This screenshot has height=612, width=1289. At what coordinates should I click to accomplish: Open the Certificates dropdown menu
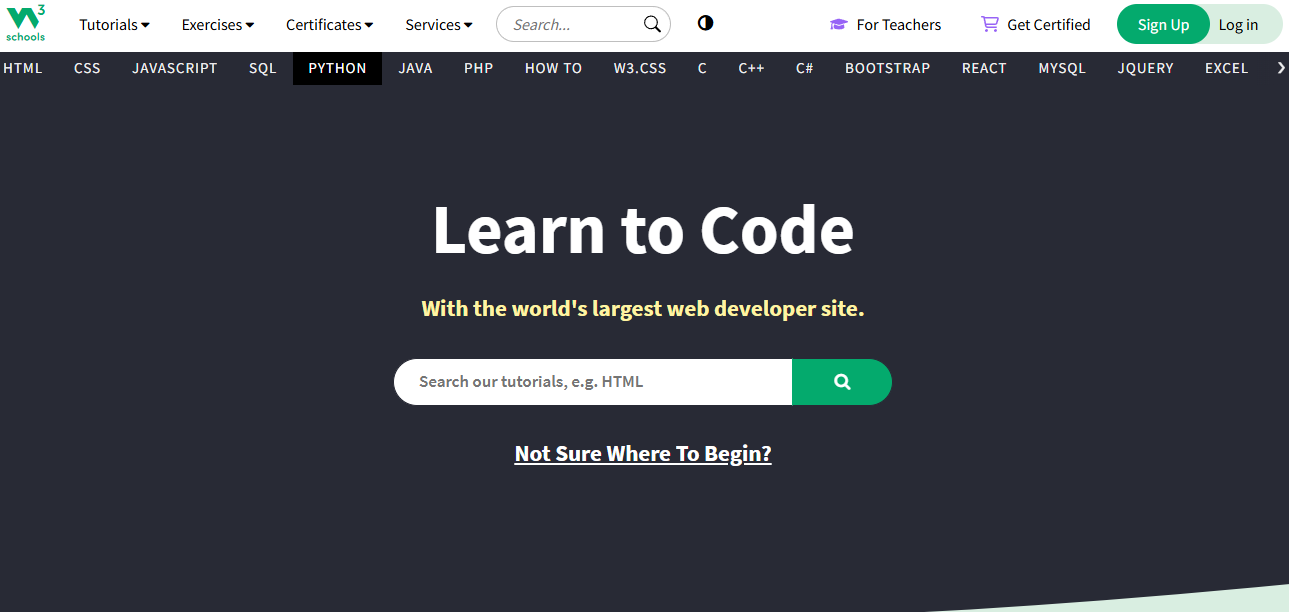[x=330, y=25]
